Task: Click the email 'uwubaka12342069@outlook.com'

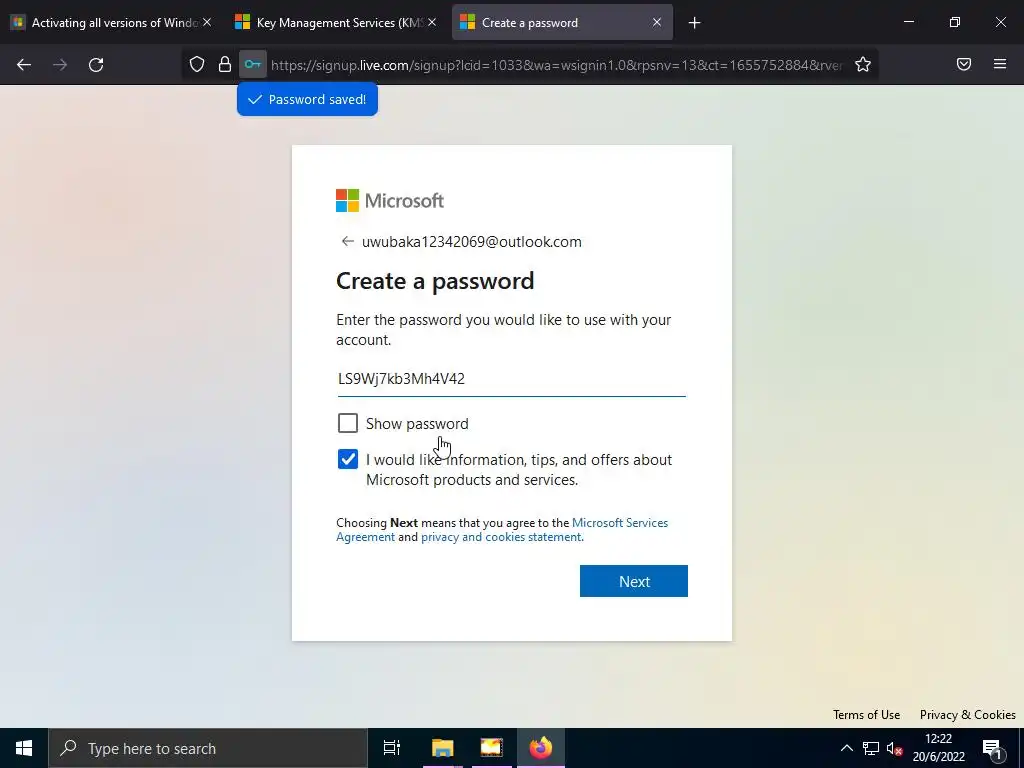Action: [x=472, y=242]
